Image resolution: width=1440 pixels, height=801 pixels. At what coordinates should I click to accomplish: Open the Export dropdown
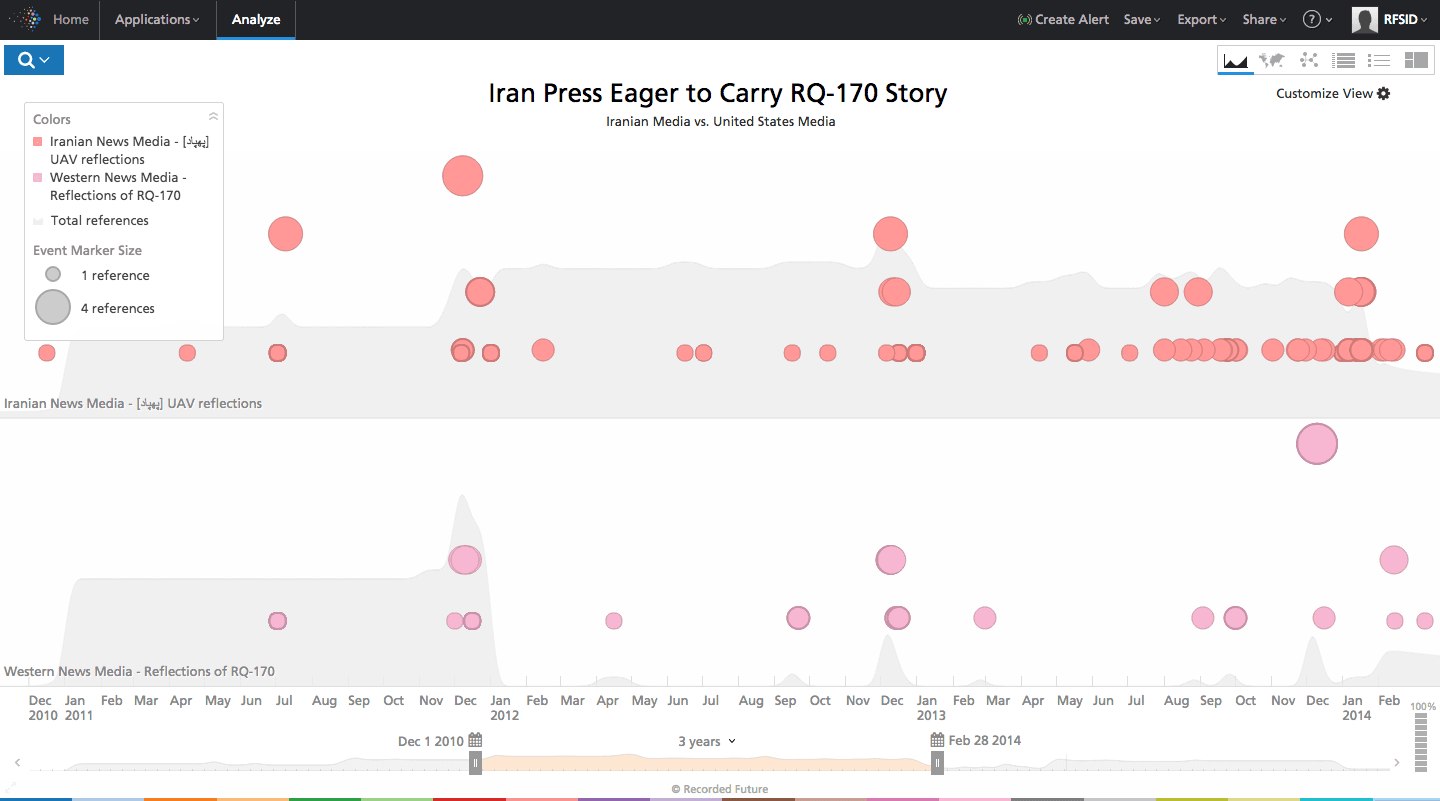(x=1201, y=19)
